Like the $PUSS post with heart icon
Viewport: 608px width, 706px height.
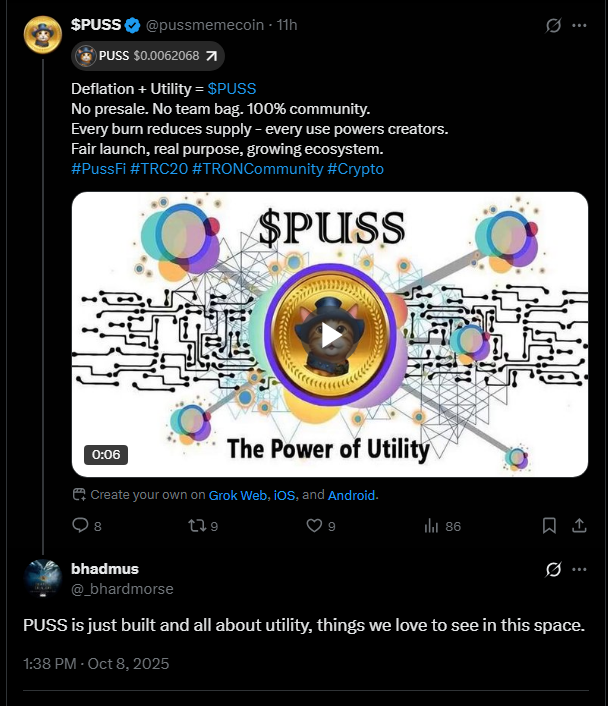(x=315, y=525)
